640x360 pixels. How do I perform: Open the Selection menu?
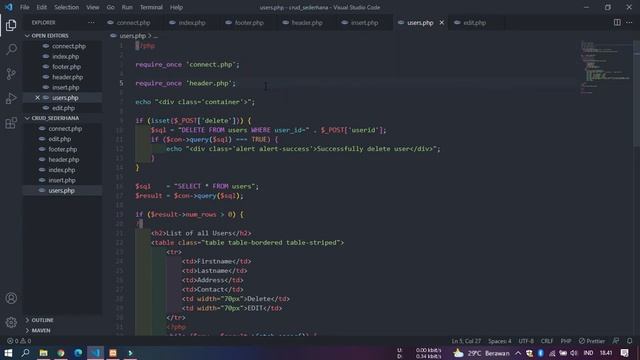(x=67, y=7)
